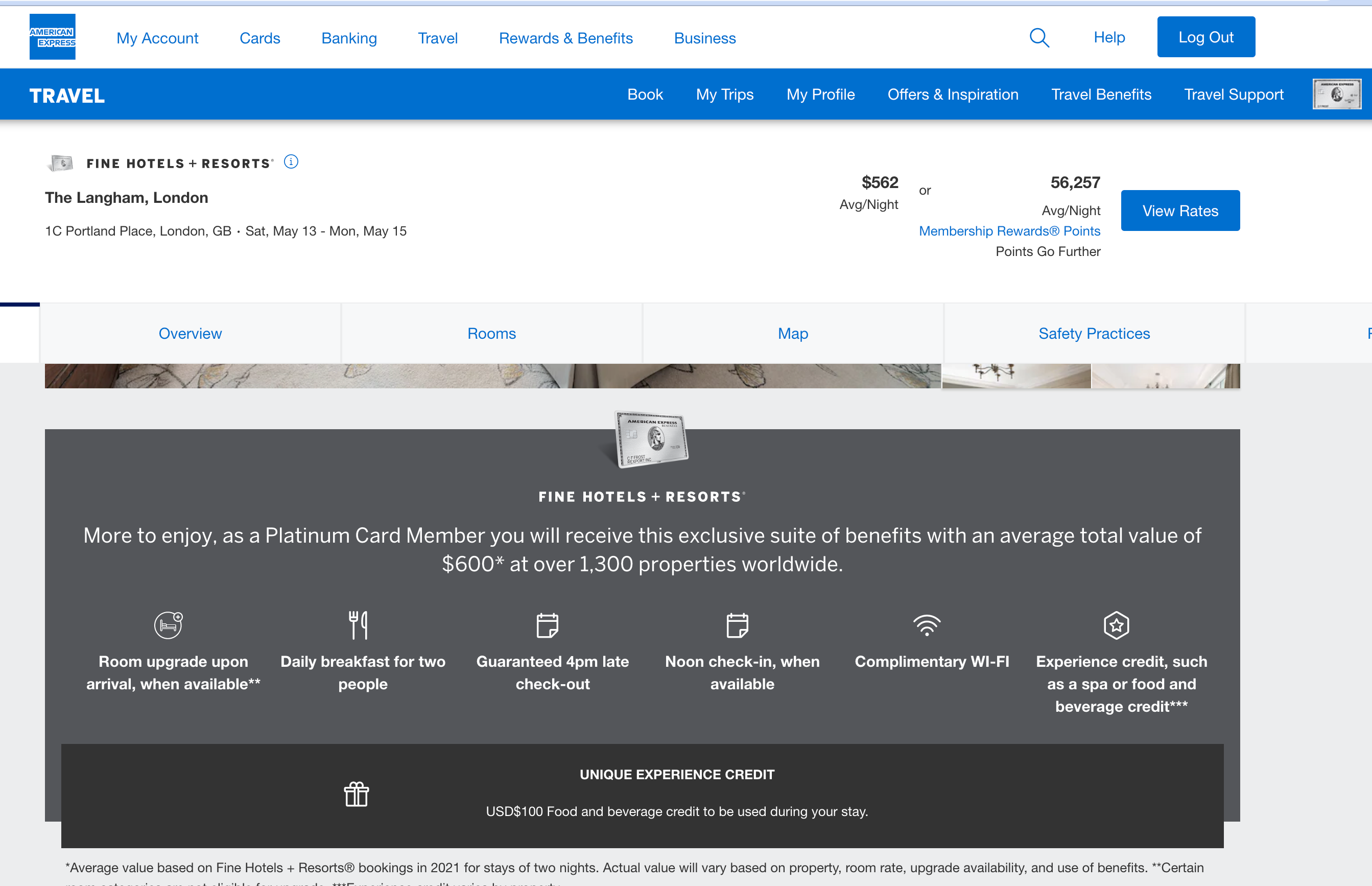
Task: Click the Log Out button
Action: (x=1206, y=37)
